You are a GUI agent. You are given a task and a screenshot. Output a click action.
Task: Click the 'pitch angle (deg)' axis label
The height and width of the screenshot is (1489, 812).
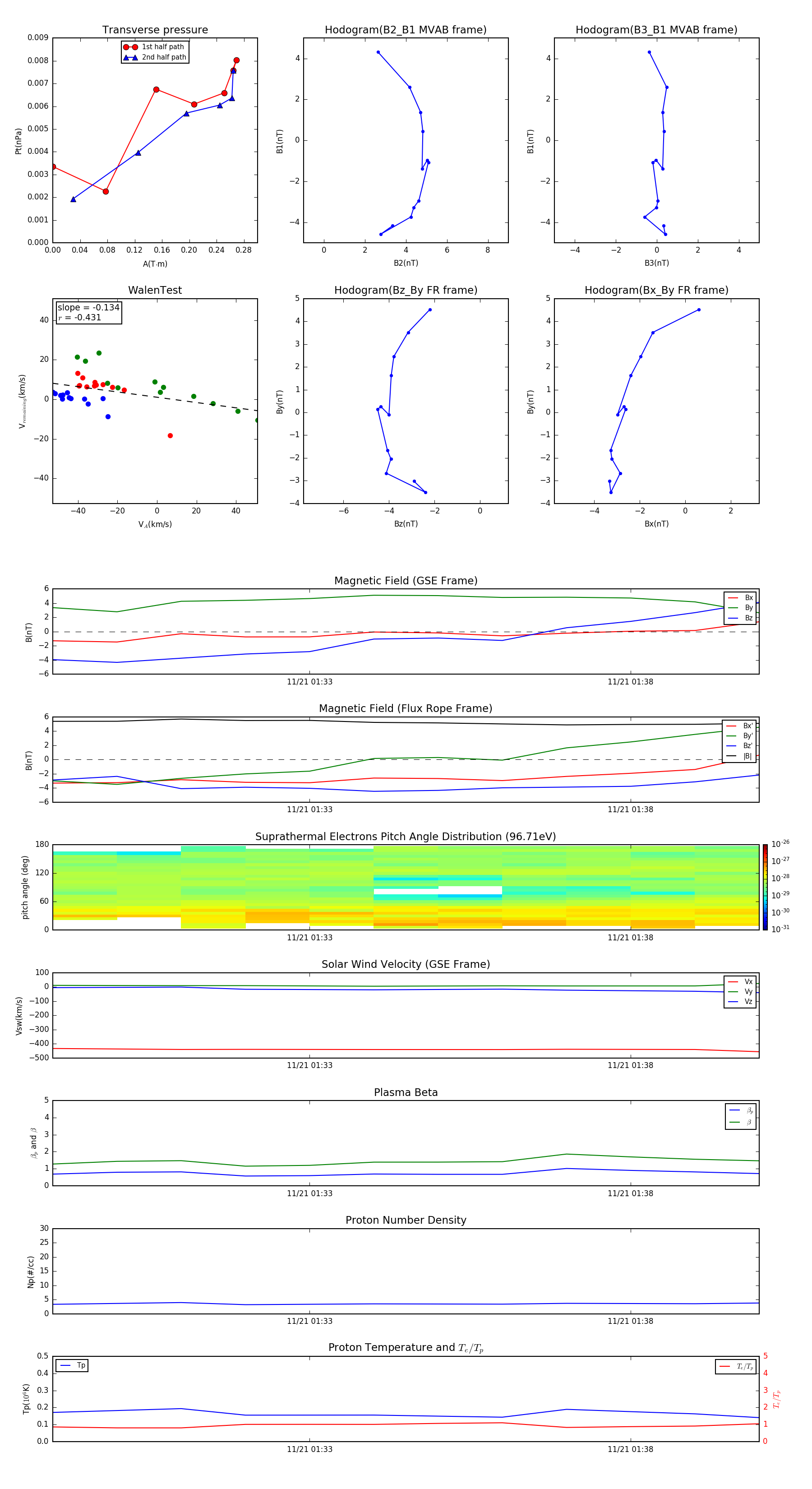click(25, 887)
